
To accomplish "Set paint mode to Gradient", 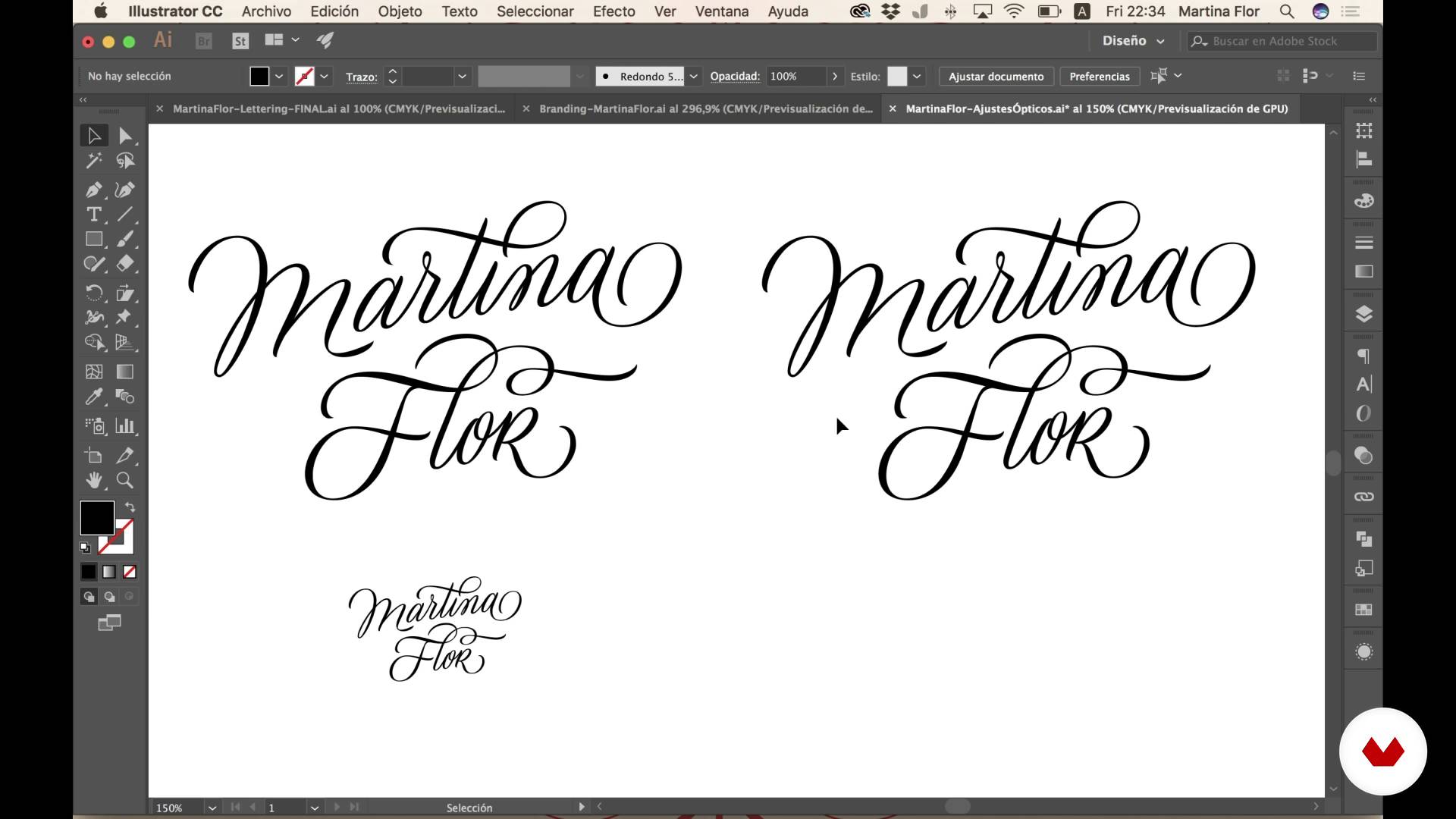I will tap(109, 572).
